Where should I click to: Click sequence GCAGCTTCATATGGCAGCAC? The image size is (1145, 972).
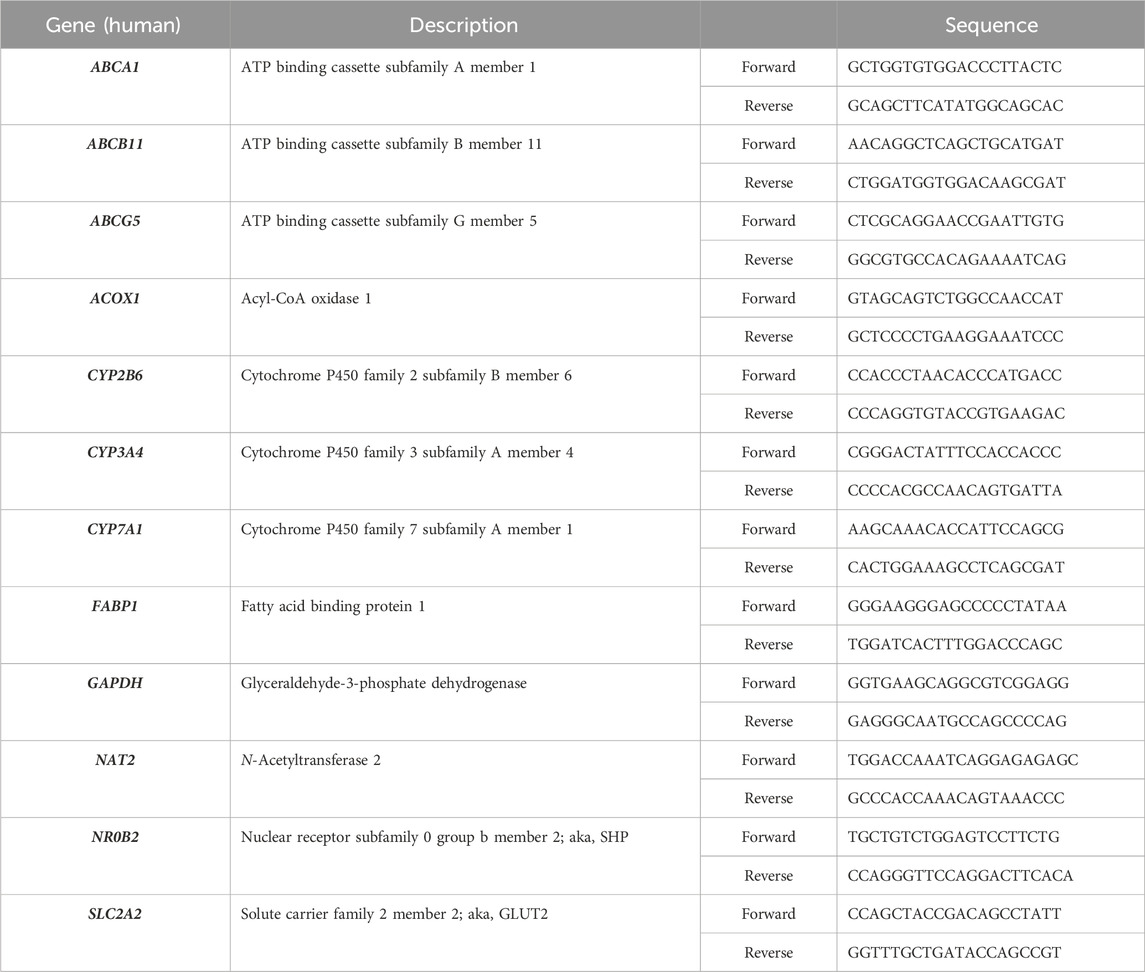[955, 106]
